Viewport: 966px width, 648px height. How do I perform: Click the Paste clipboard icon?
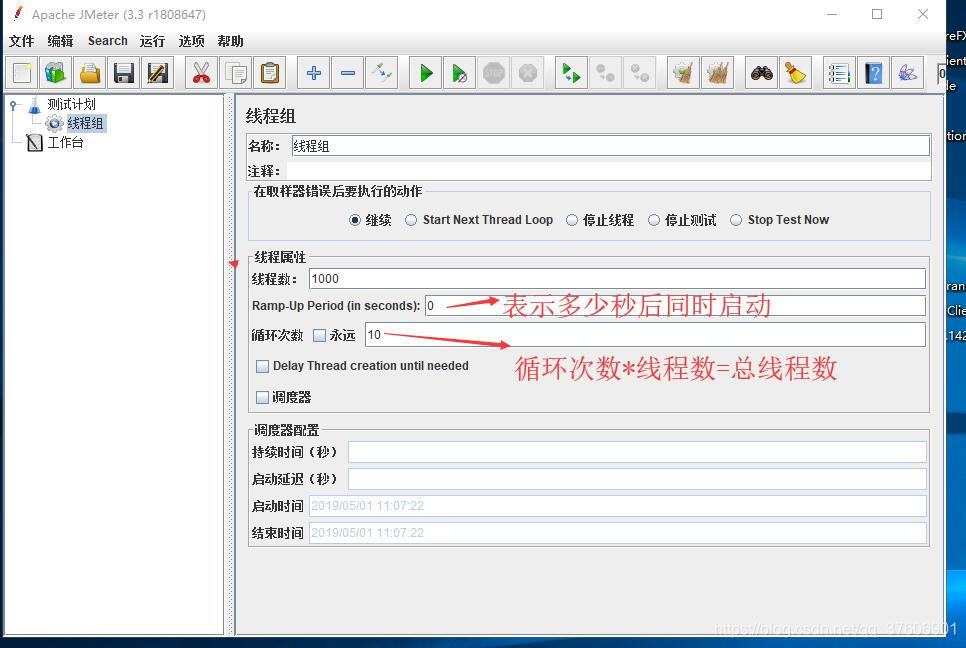[270, 73]
